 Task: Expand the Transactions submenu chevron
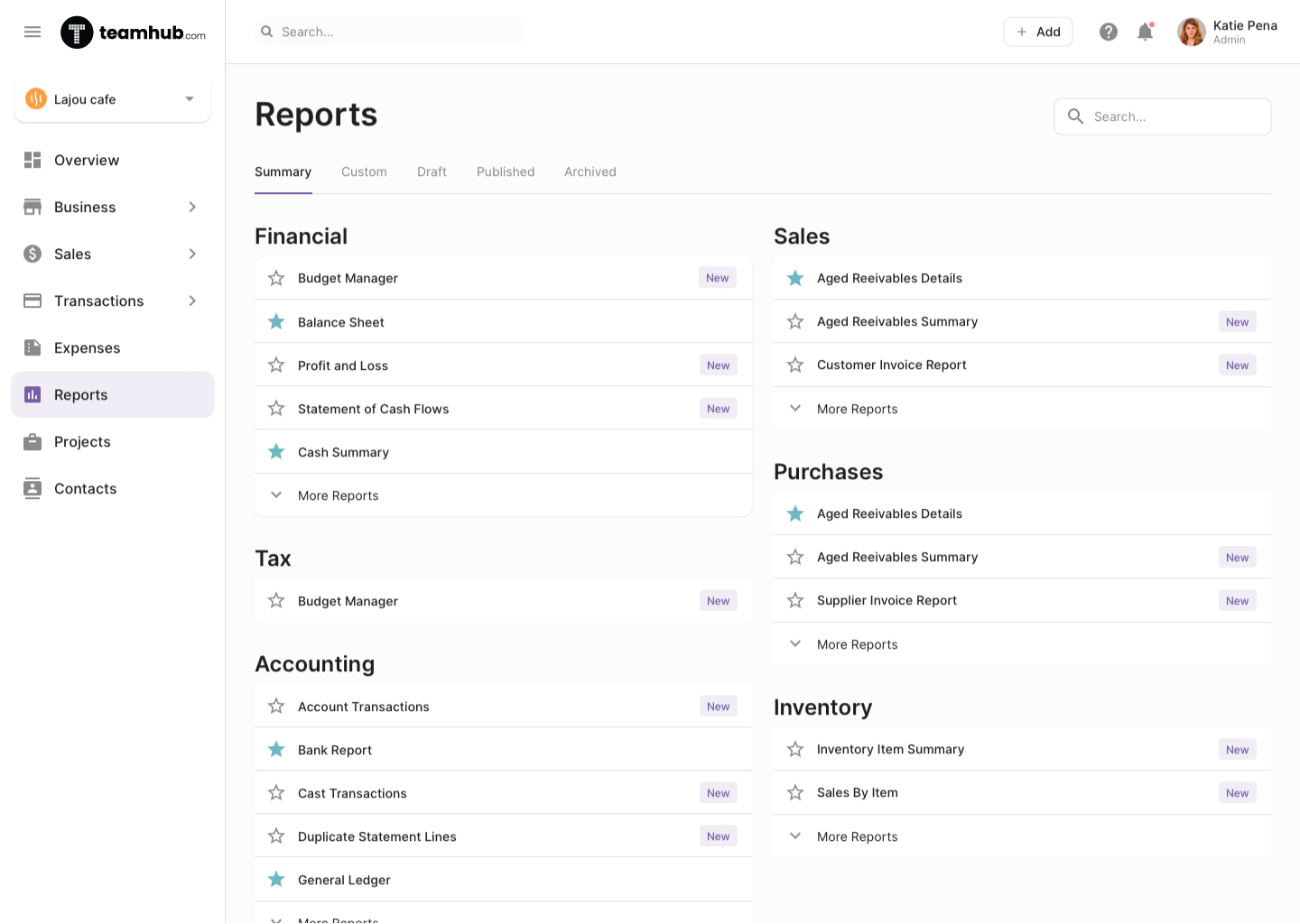click(x=192, y=300)
